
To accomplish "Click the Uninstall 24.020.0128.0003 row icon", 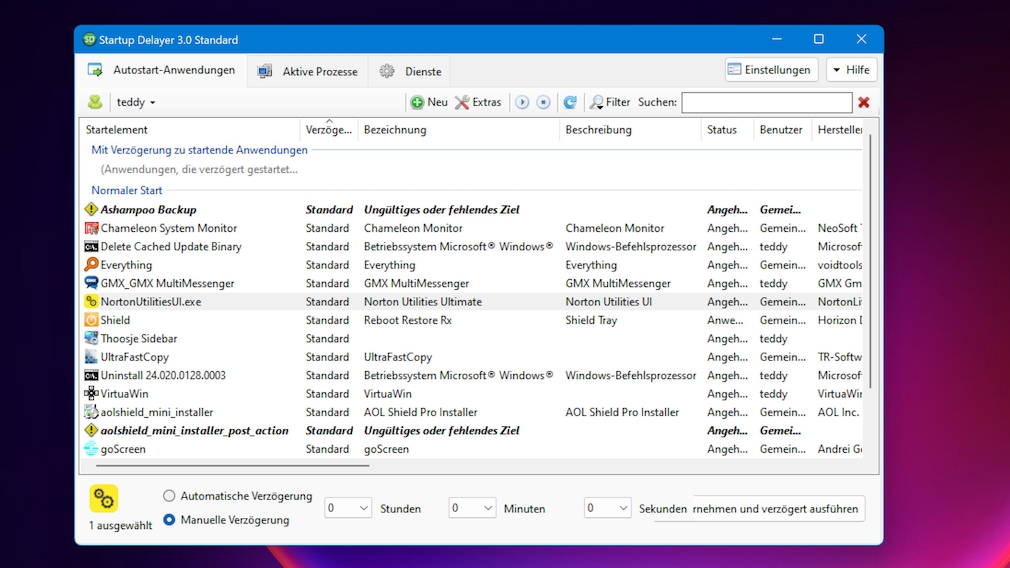I will (x=91, y=375).
